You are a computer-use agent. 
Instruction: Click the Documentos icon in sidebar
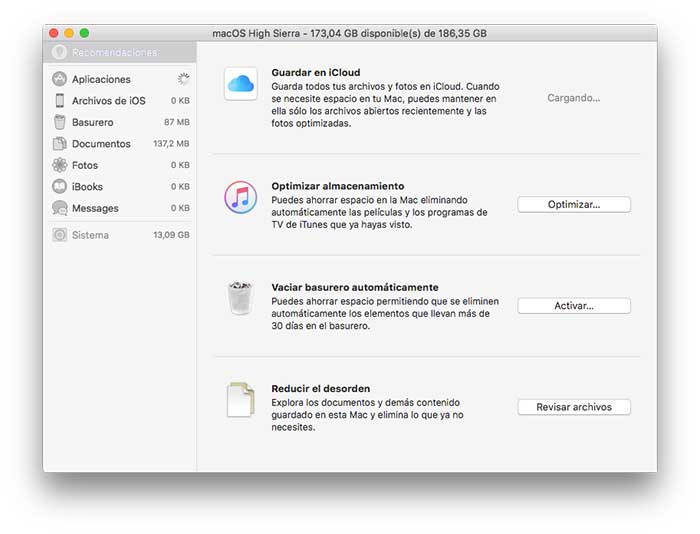coord(59,143)
